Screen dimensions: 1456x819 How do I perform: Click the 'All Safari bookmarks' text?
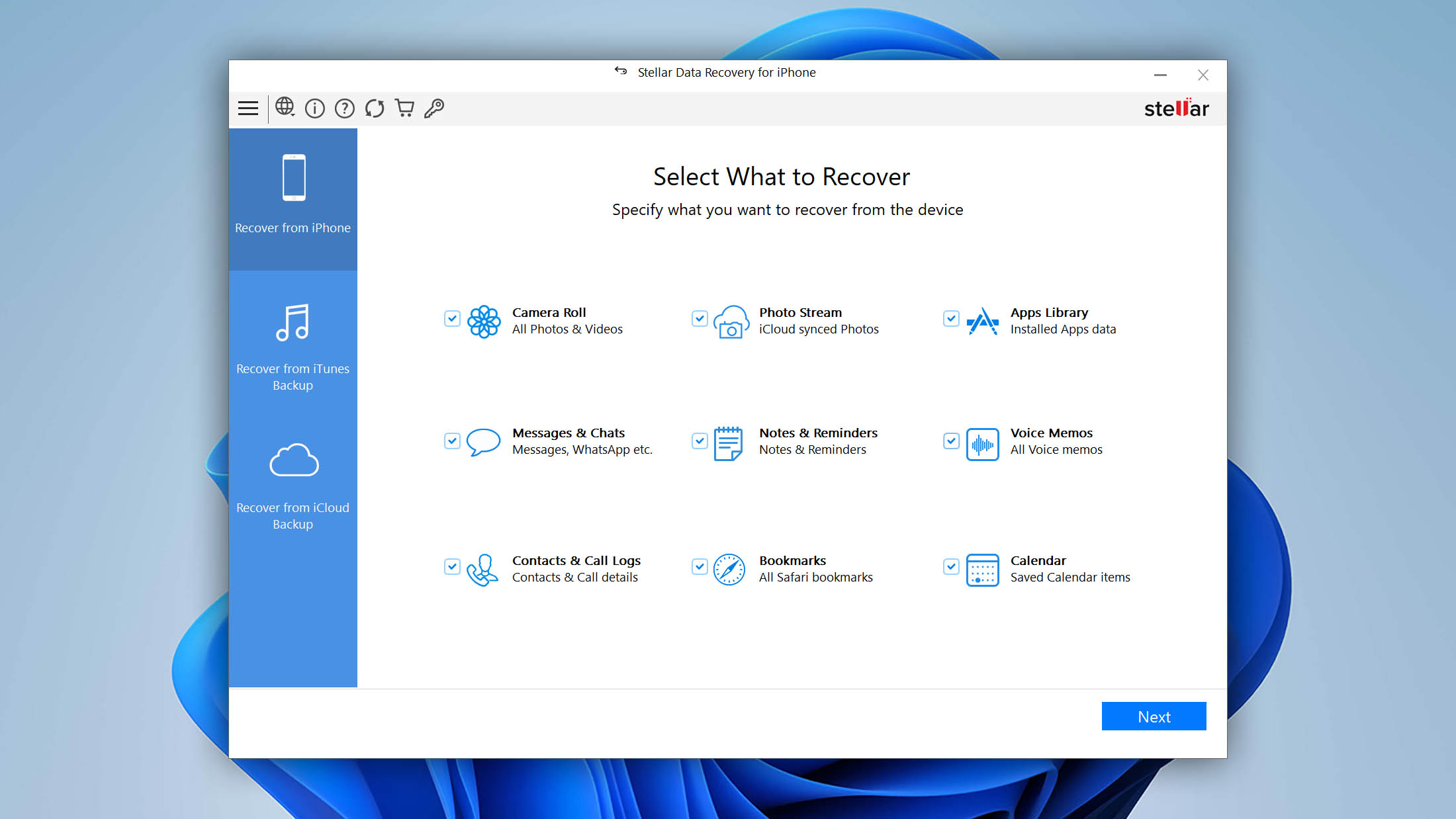click(x=816, y=577)
